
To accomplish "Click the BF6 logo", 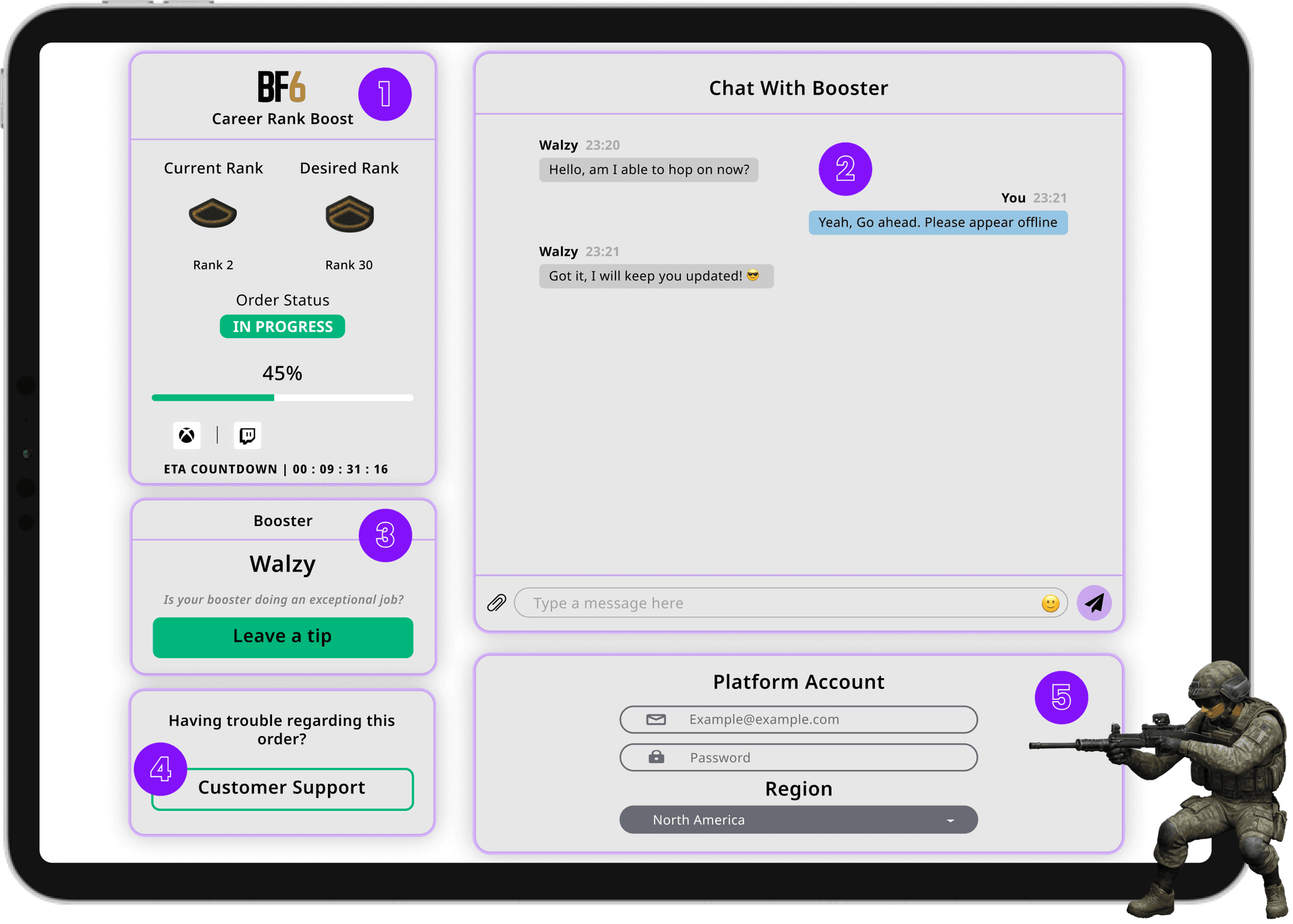I will pyautogui.click(x=281, y=87).
